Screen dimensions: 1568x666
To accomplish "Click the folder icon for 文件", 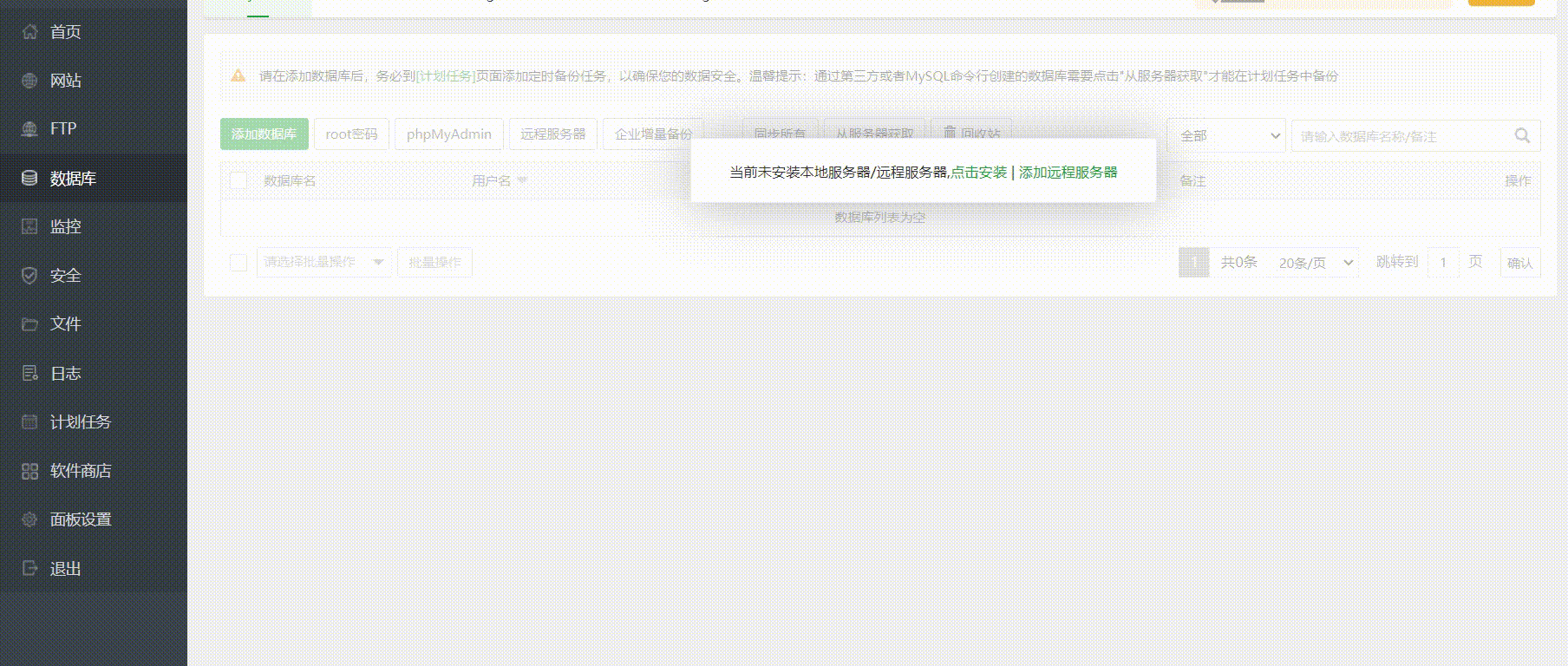I will click(x=29, y=324).
